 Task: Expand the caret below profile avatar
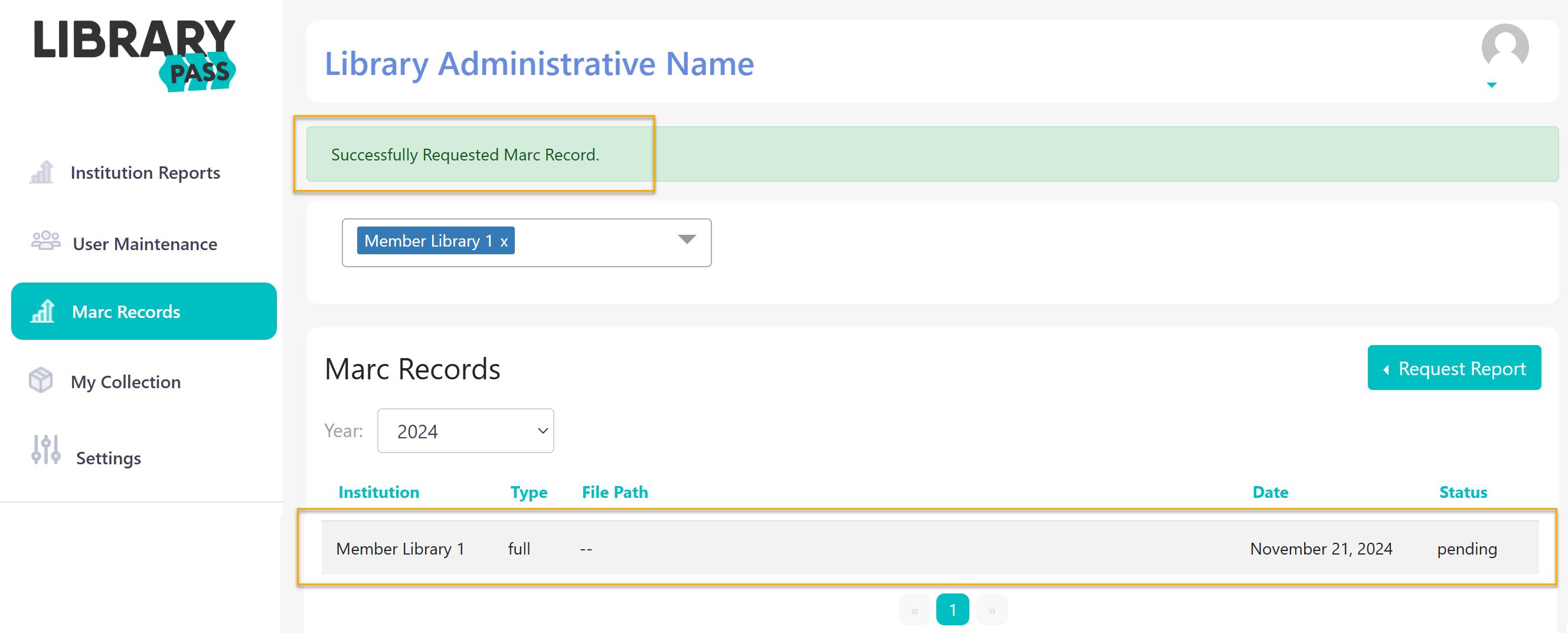click(x=1491, y=85)
